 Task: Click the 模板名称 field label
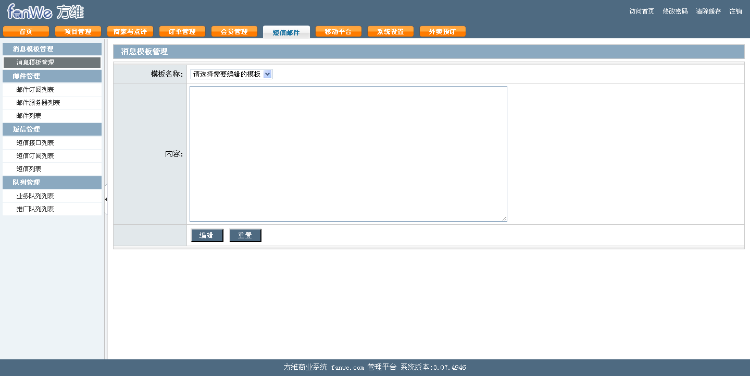click(166, 74)
